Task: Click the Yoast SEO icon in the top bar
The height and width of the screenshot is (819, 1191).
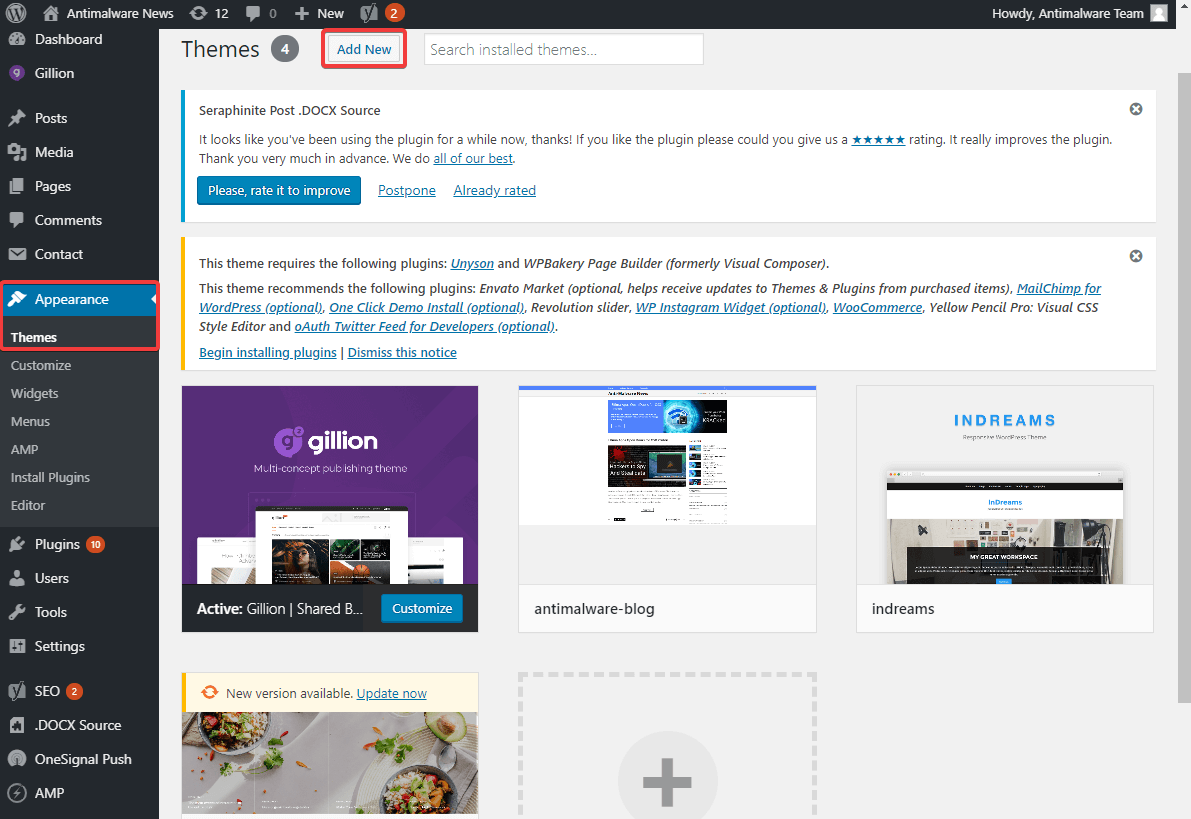Action: pyautogui.click(x=368, y=14)
